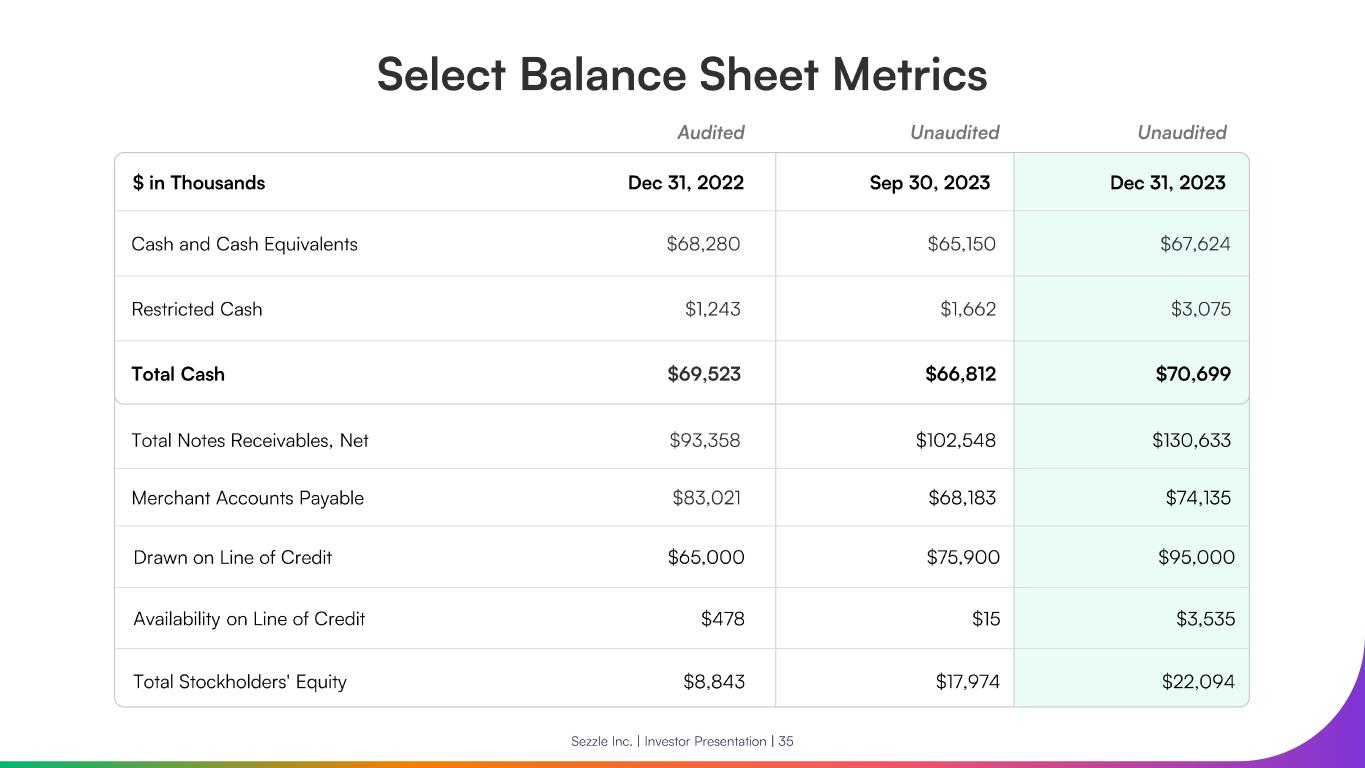Select the Cash and Cash Equivalents row label
This screenshot has height=768, width=1365.
(244, 244)
